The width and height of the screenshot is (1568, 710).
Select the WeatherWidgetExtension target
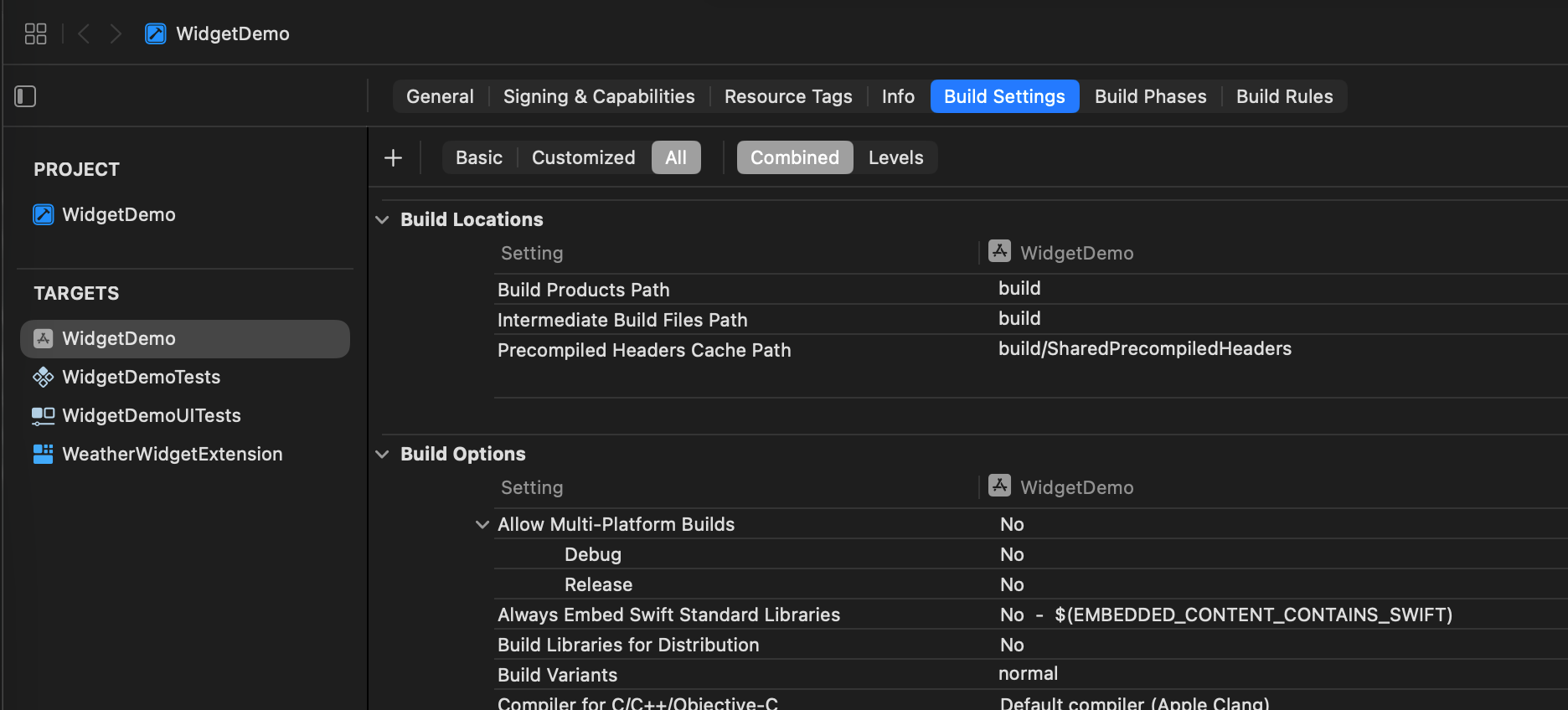tap(172, 454)
